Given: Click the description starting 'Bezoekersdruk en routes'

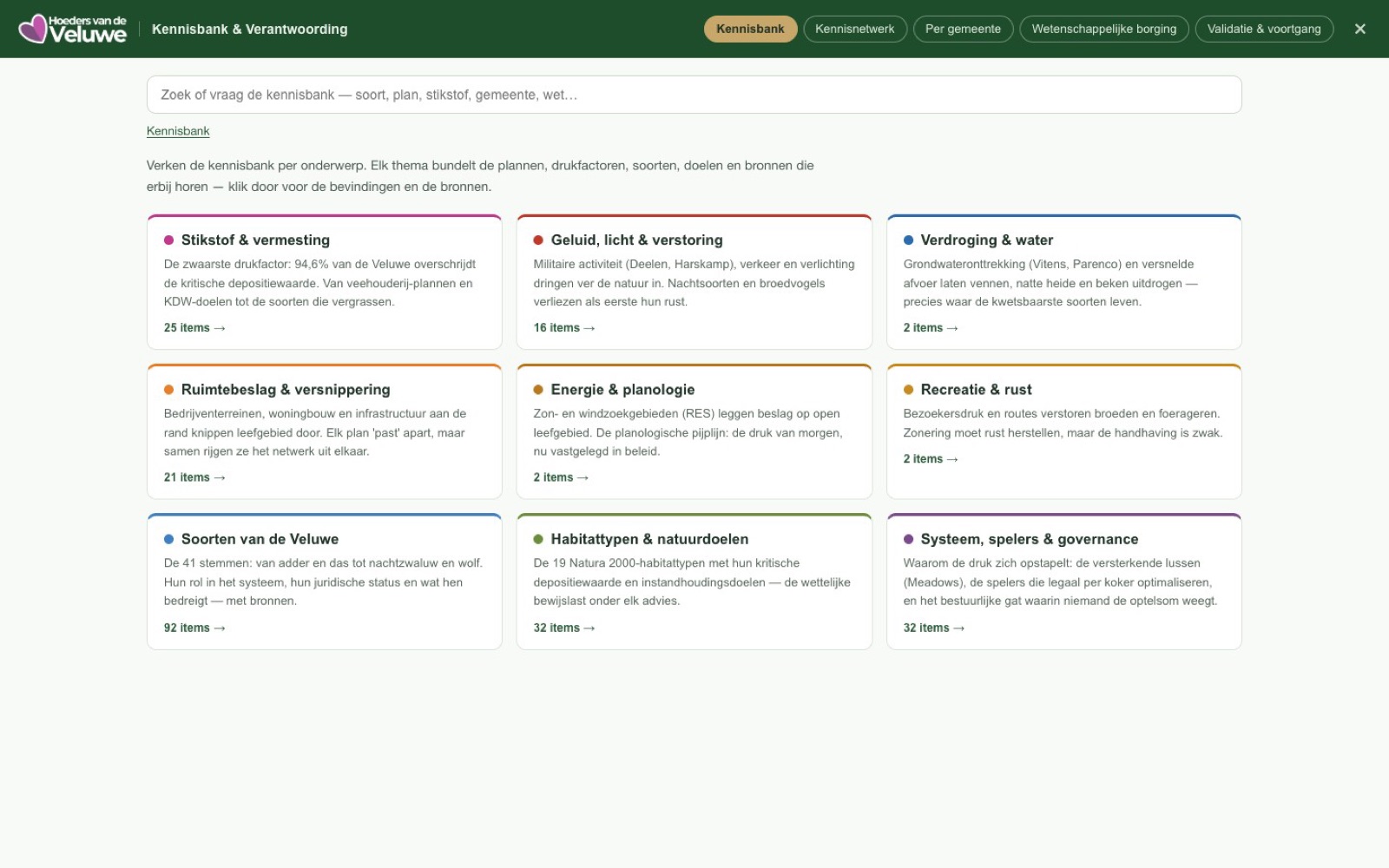Looking at the screenshot, I should (1063, 423).
